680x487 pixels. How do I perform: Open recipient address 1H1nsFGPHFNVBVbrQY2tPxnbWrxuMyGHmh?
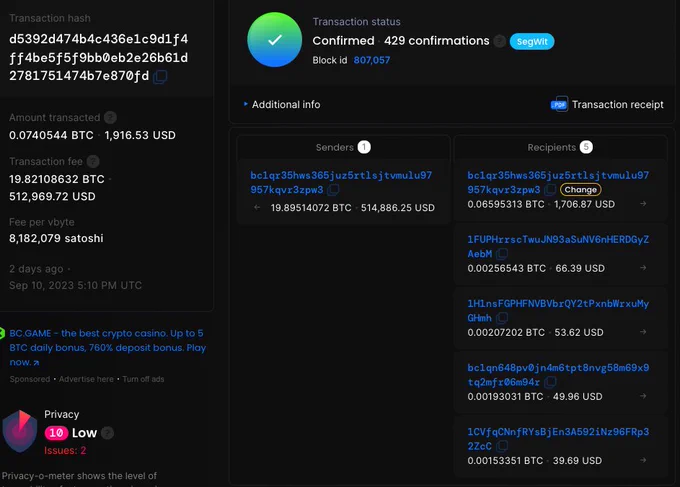click(558, 311)
